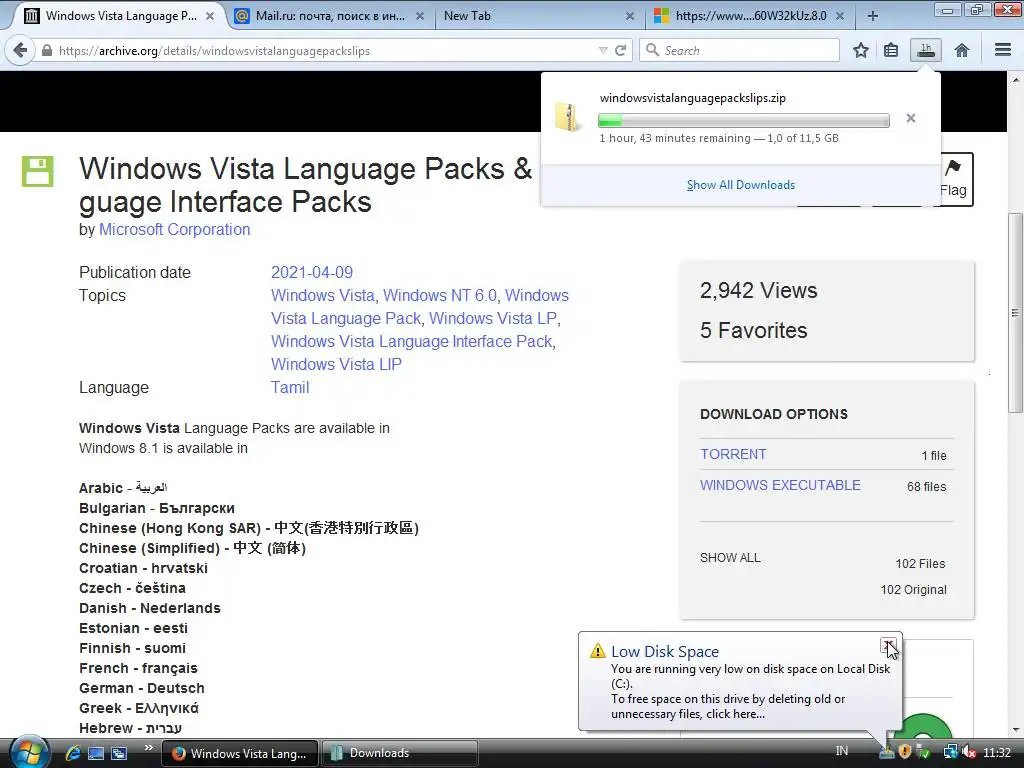Open the 2021-04-09 publication date link
Viewport: 1024px width, 768px height.
[x=312, y=272]
